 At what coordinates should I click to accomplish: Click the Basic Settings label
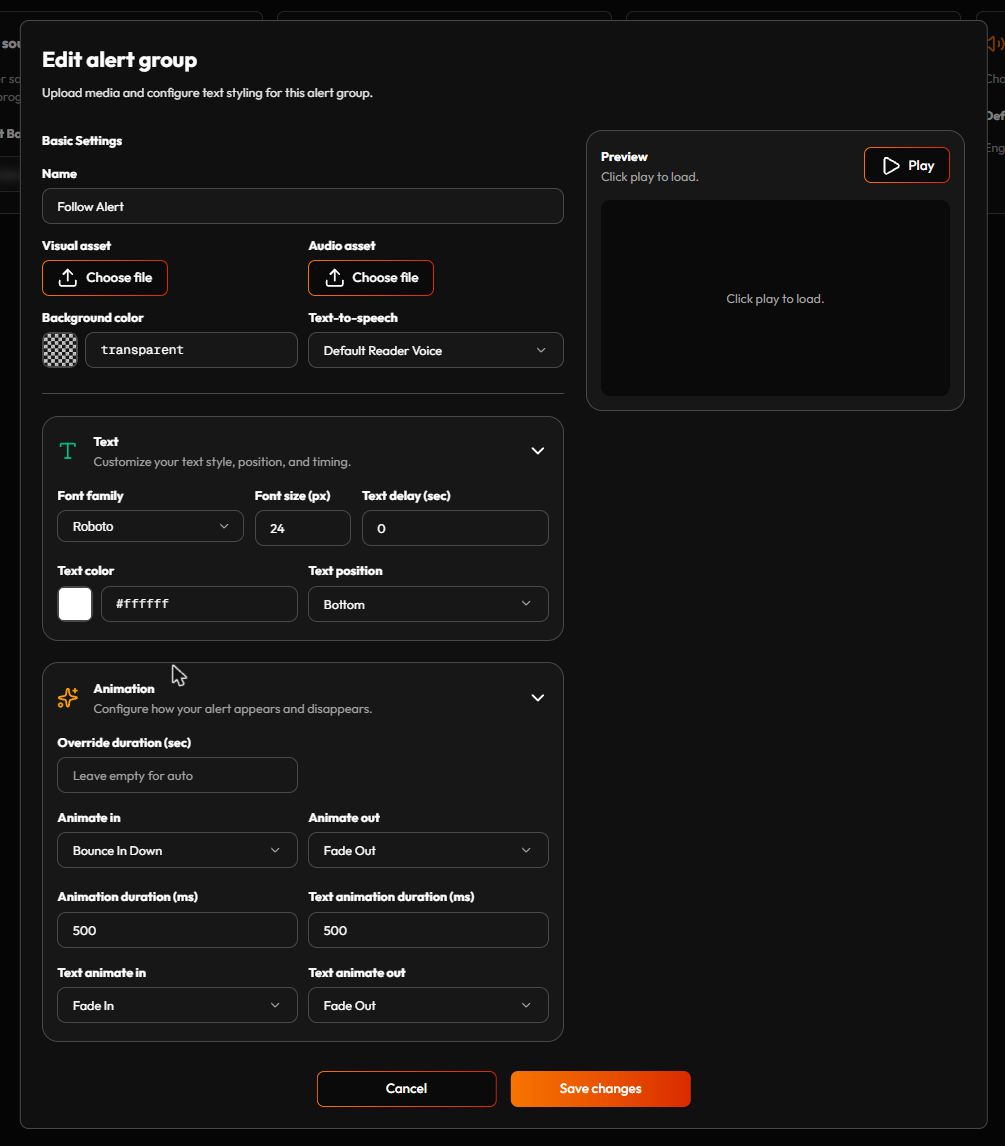(x=82, y=140)
